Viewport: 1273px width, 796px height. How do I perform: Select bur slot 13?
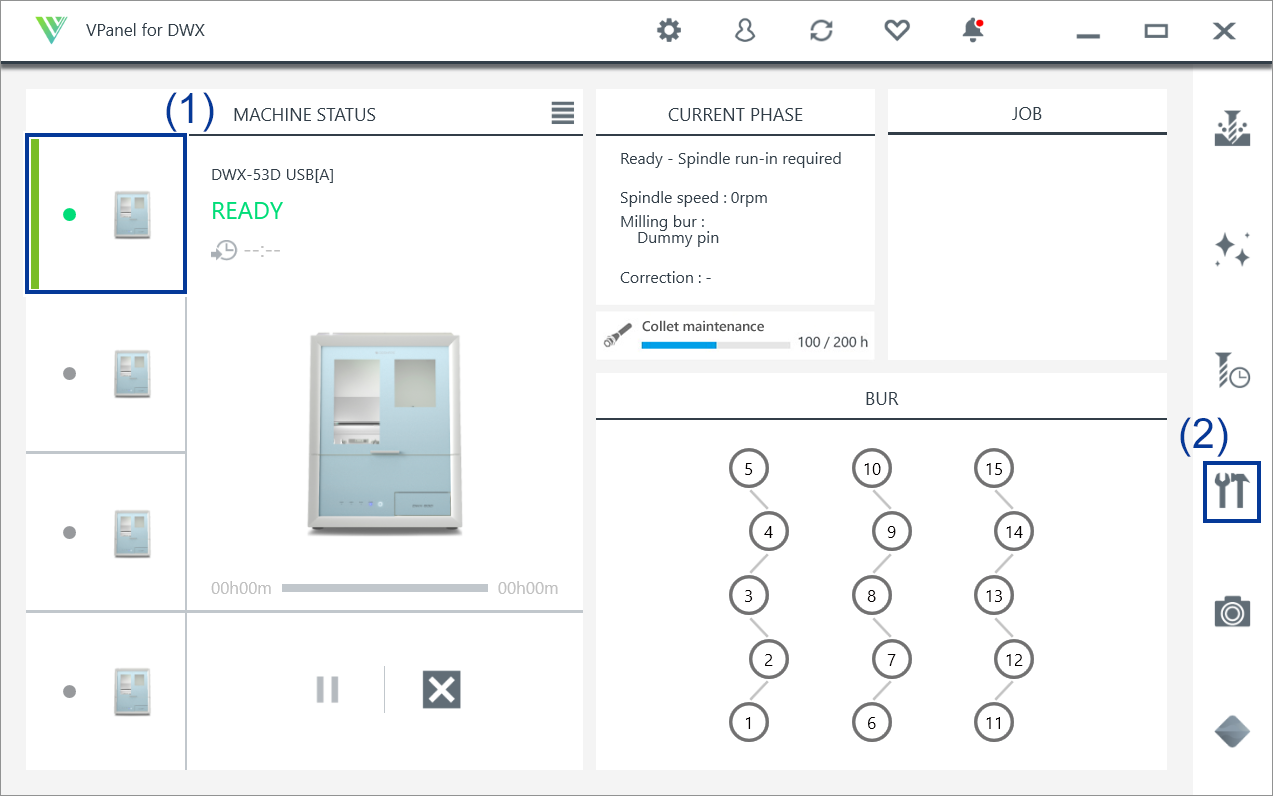coord(994,596)
